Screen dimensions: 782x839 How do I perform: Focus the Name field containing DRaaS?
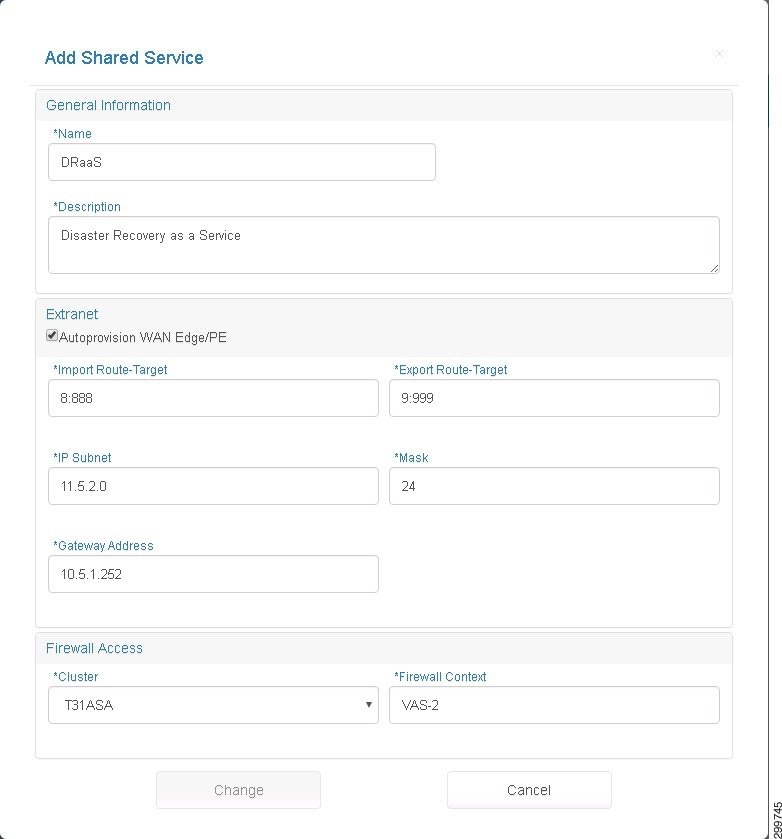tap(241, 162)
